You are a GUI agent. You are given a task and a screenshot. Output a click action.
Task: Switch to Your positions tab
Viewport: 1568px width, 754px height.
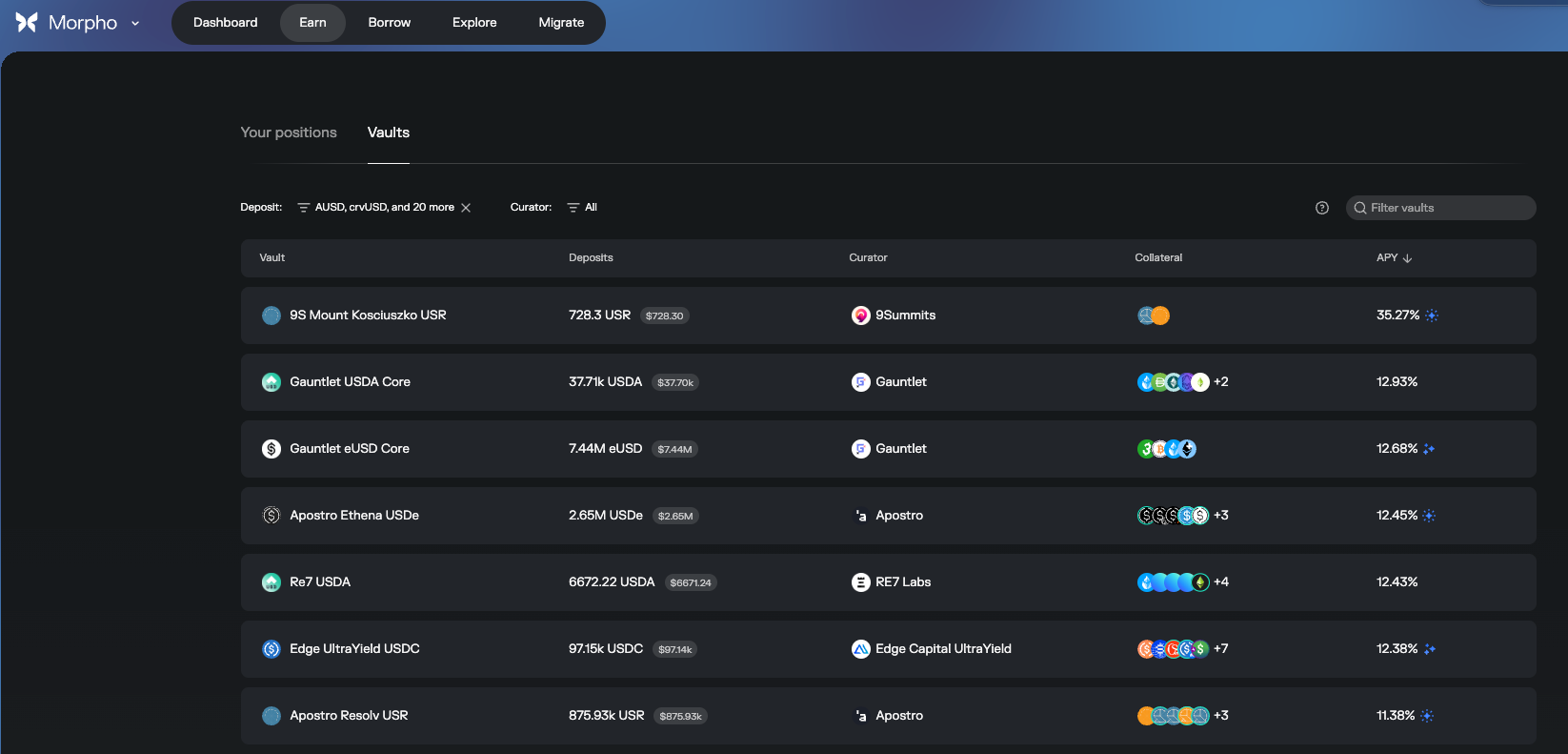[289, 132]
